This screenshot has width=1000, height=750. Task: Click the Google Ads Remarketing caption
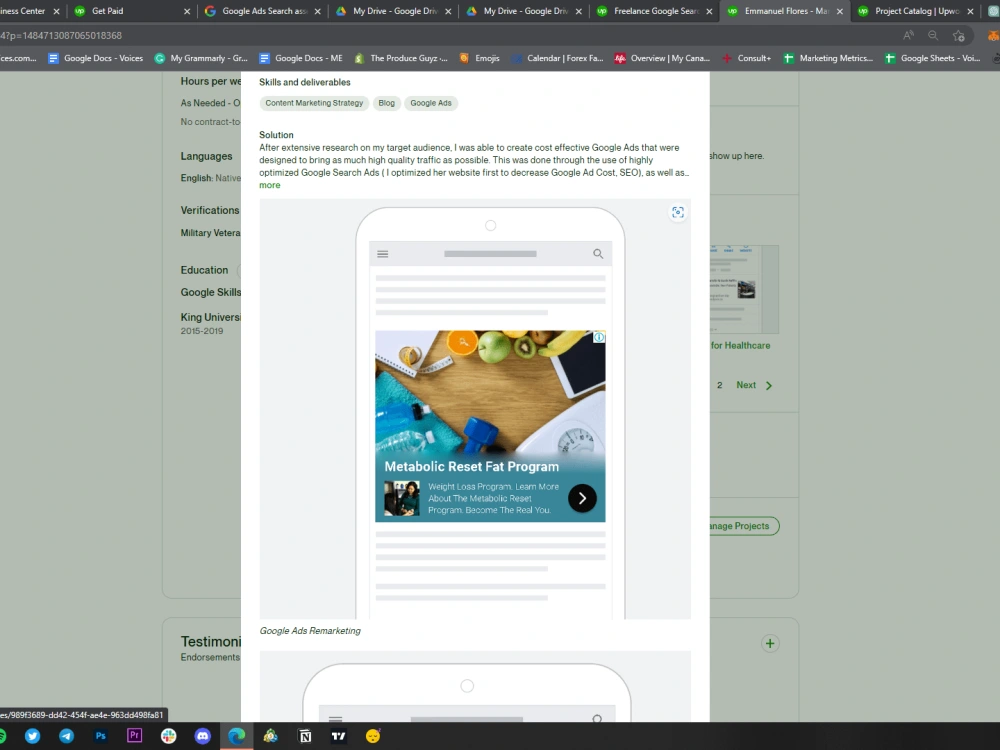pyautogui.click(x=310, y=631)
